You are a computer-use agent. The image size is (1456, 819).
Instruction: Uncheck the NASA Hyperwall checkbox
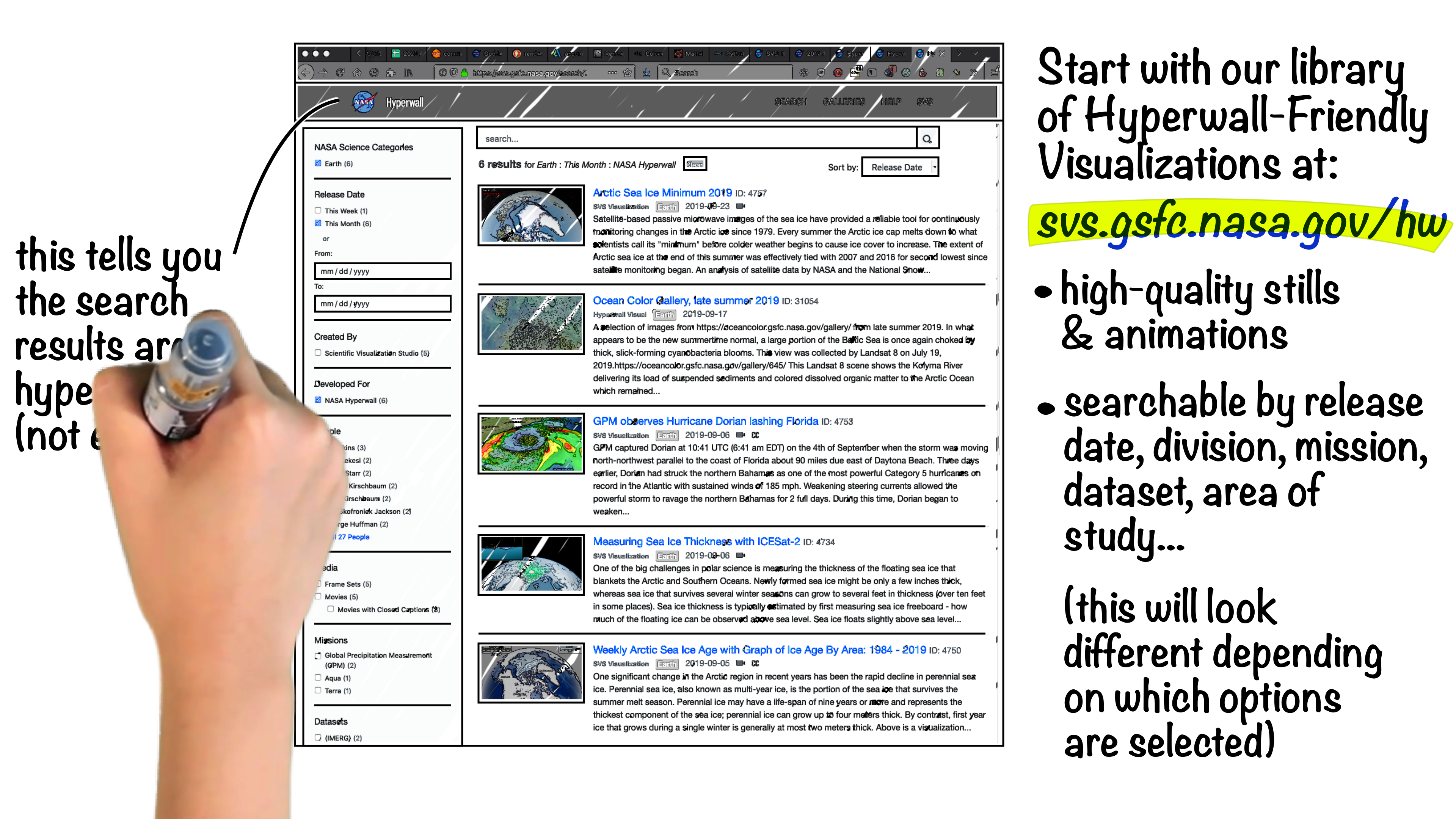point(318,400)
